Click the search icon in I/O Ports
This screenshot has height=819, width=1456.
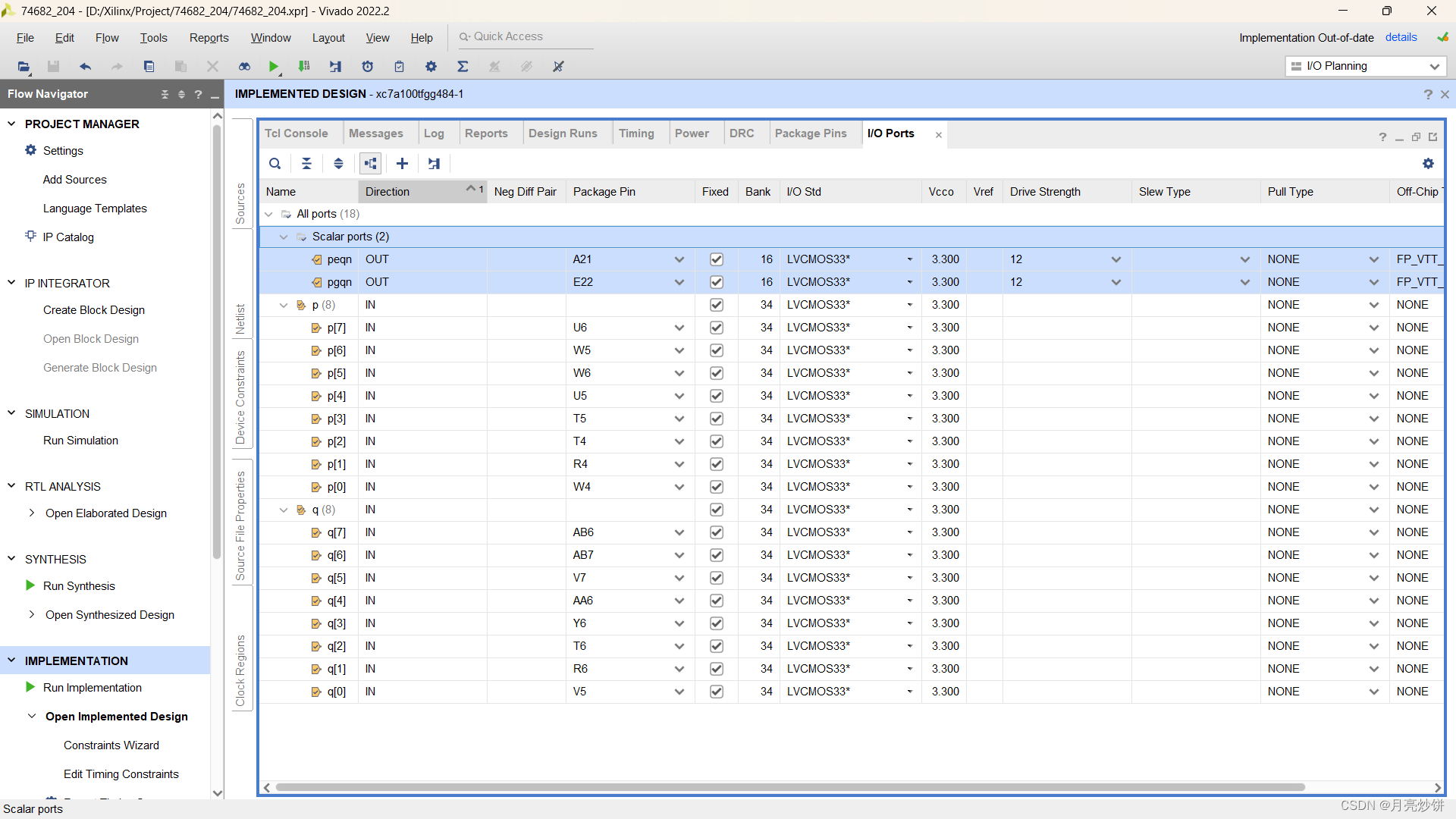point(275,163)
